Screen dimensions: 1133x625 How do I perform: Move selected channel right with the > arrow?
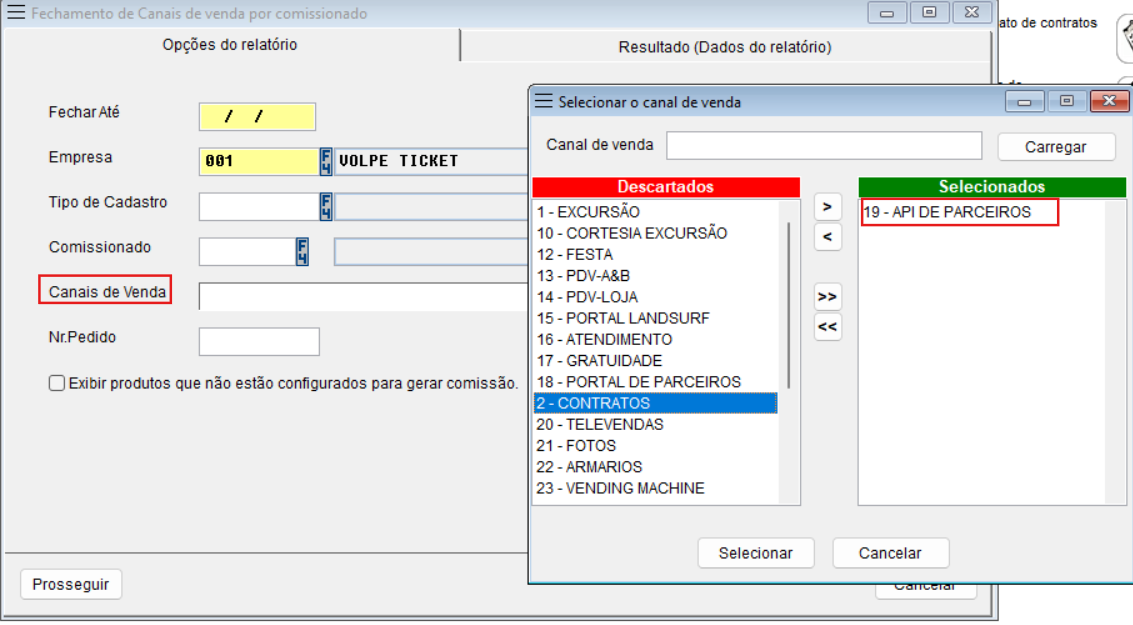pos(827,207)
